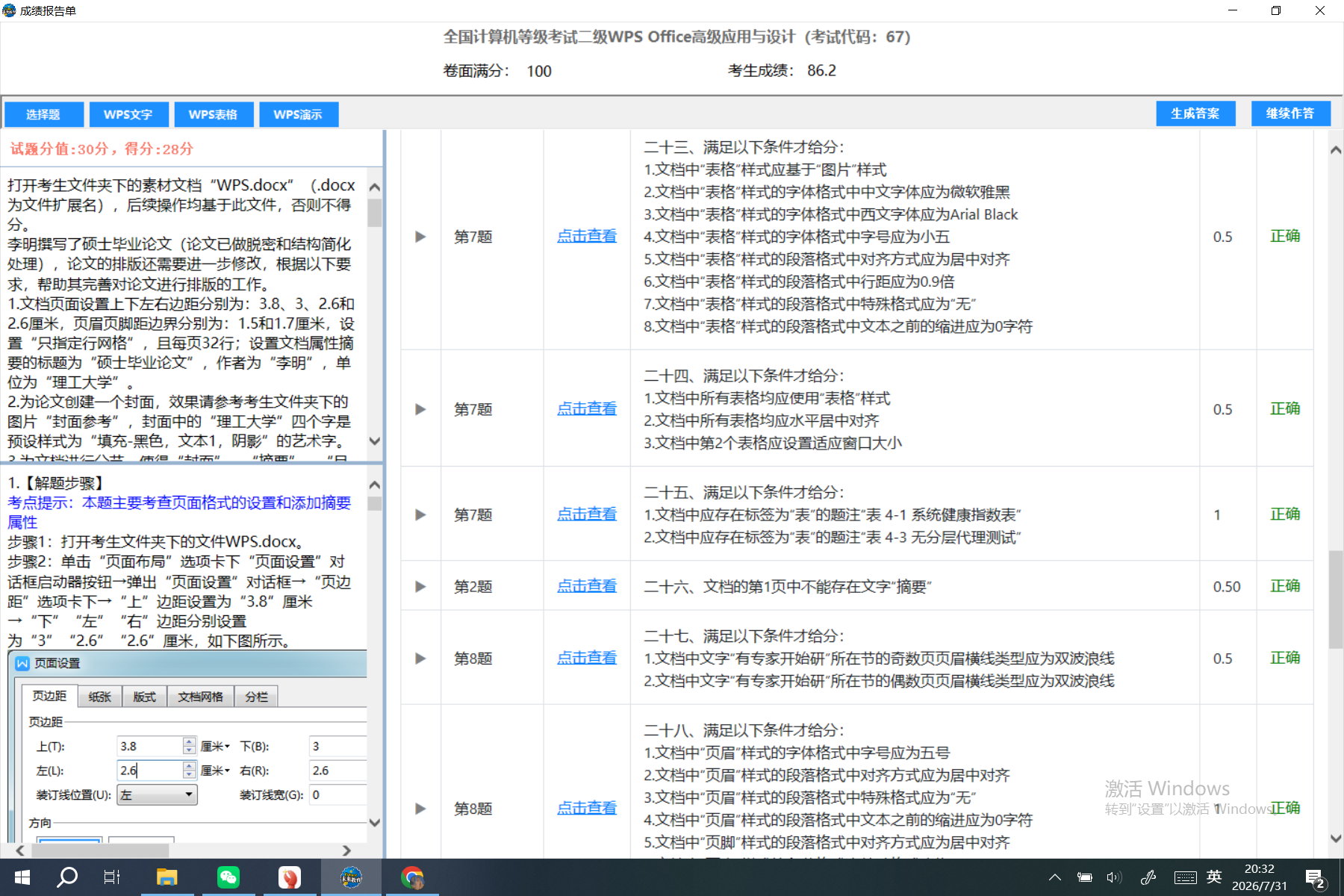
Task: Click 第7题 cell in the 二十五 row
Action: (x=473, y=514)
